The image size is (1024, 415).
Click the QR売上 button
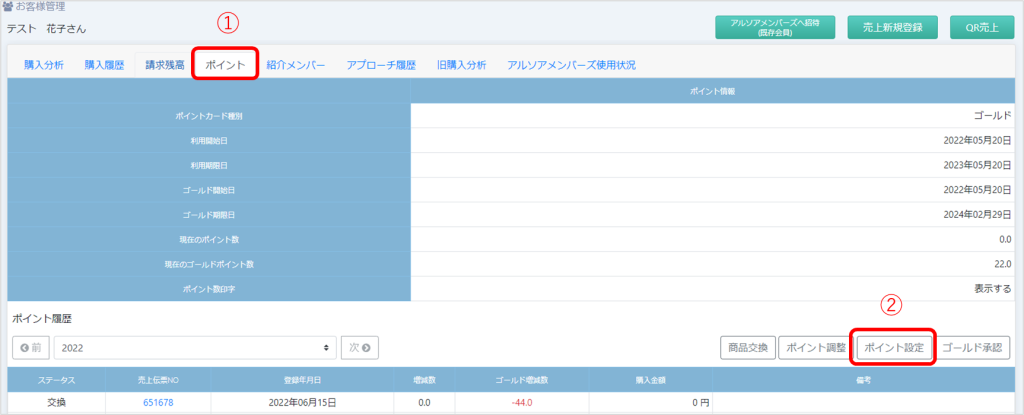coord(975,28)
